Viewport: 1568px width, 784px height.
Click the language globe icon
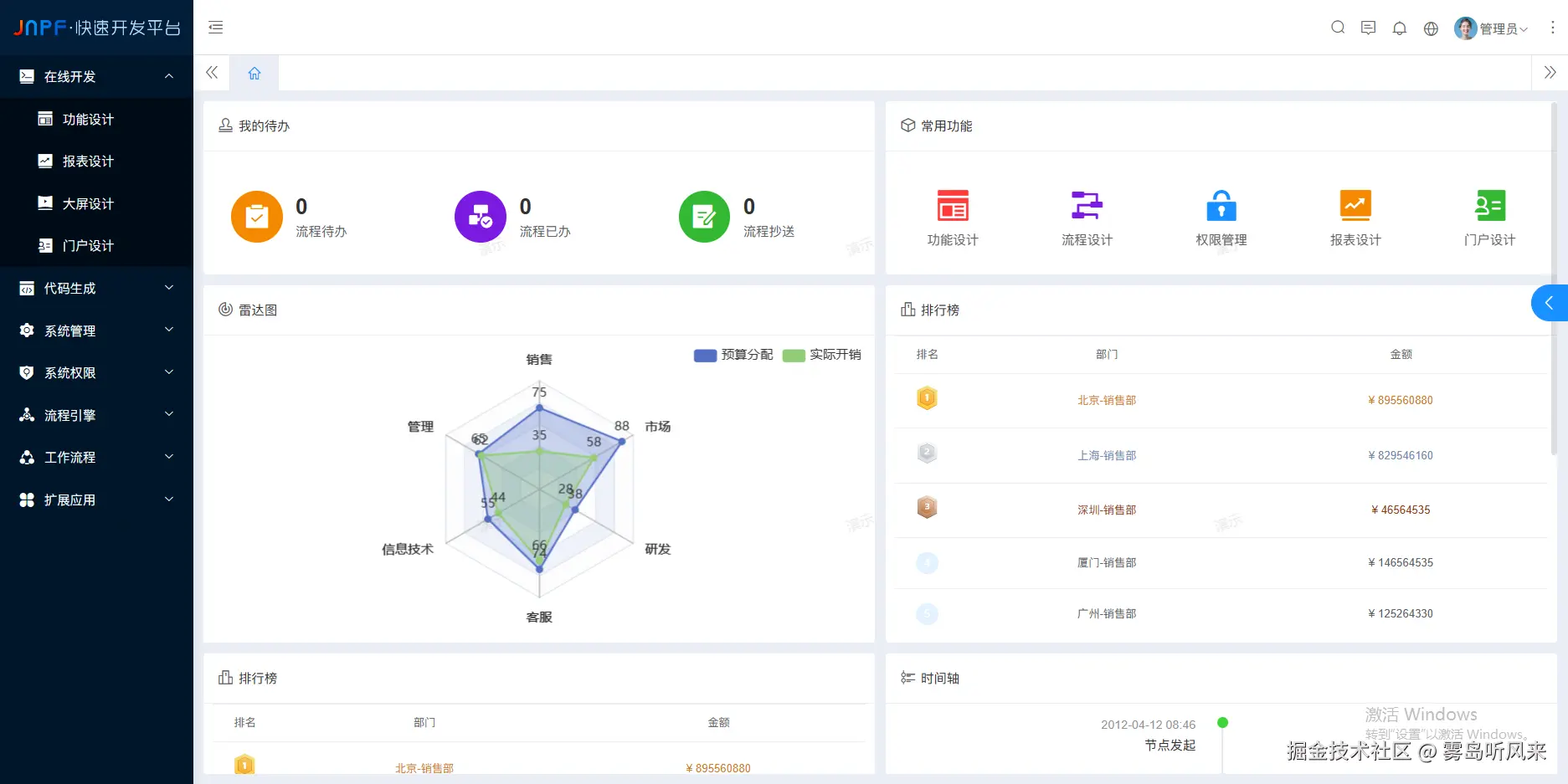click(1431, 28)
